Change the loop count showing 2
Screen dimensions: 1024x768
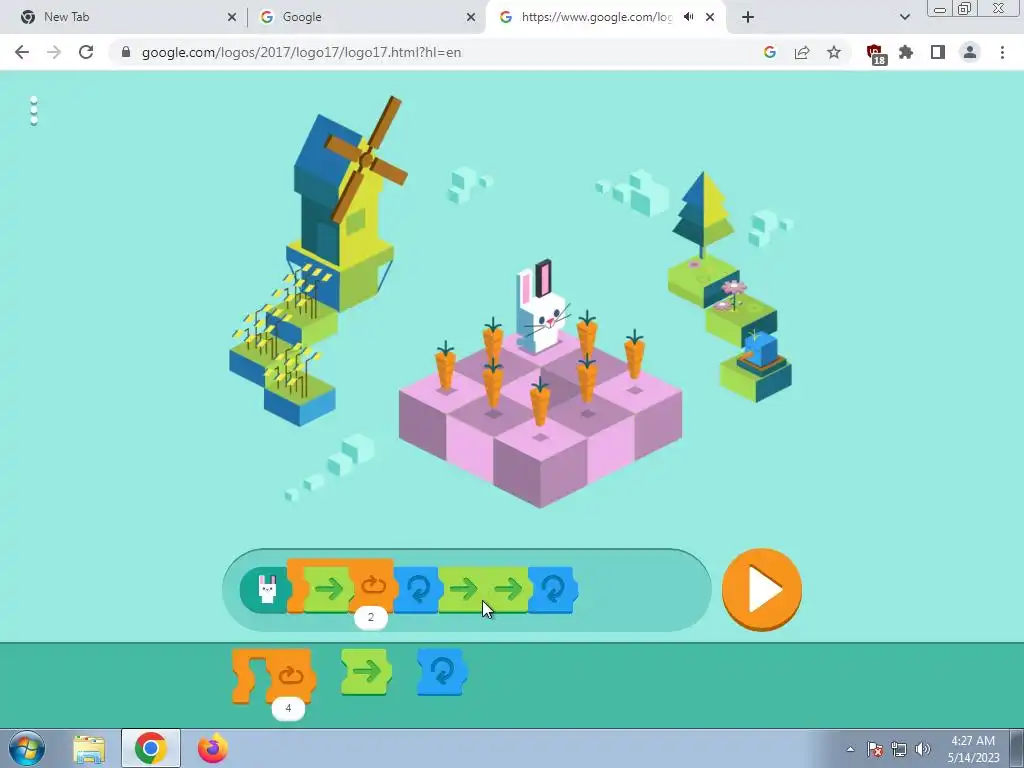pos(371,617)
